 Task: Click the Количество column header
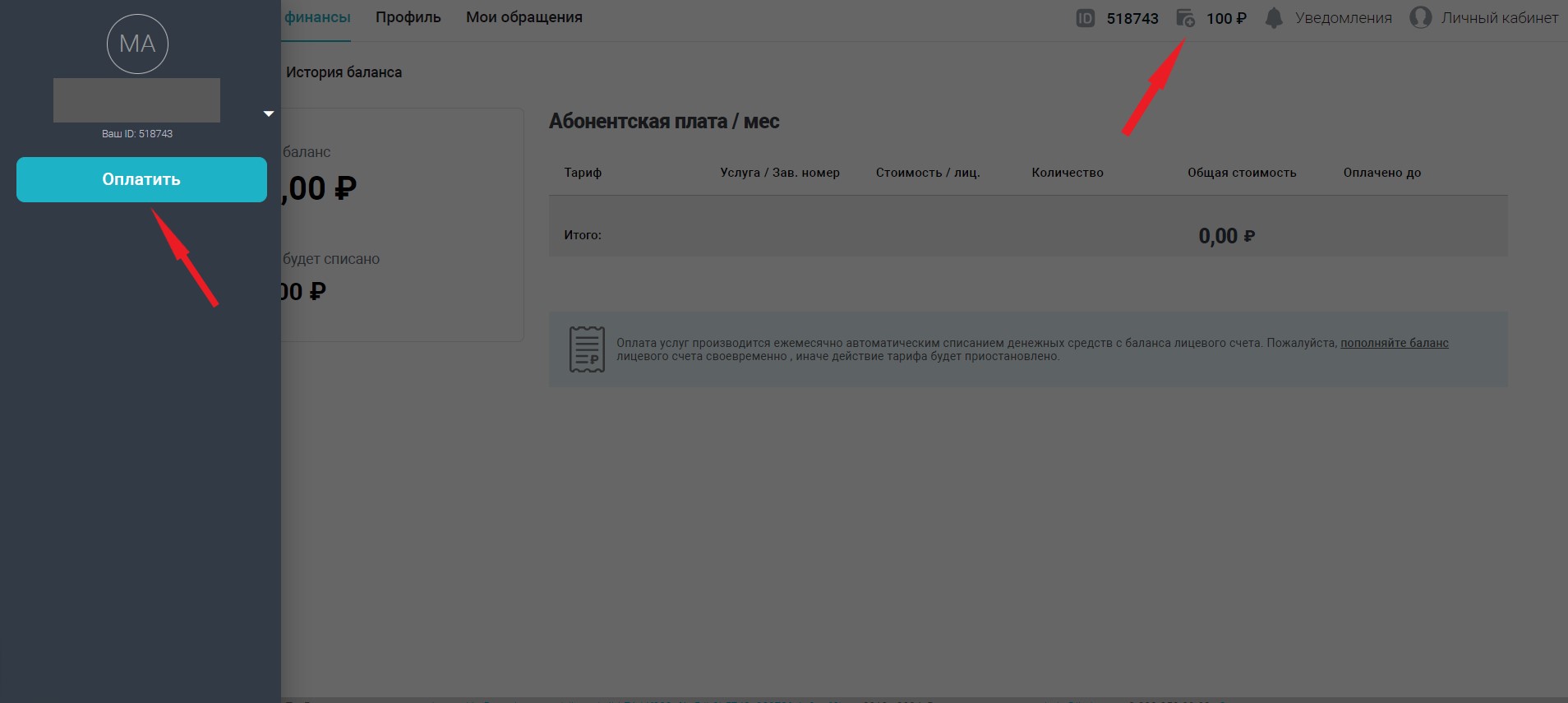point(1068,173)
